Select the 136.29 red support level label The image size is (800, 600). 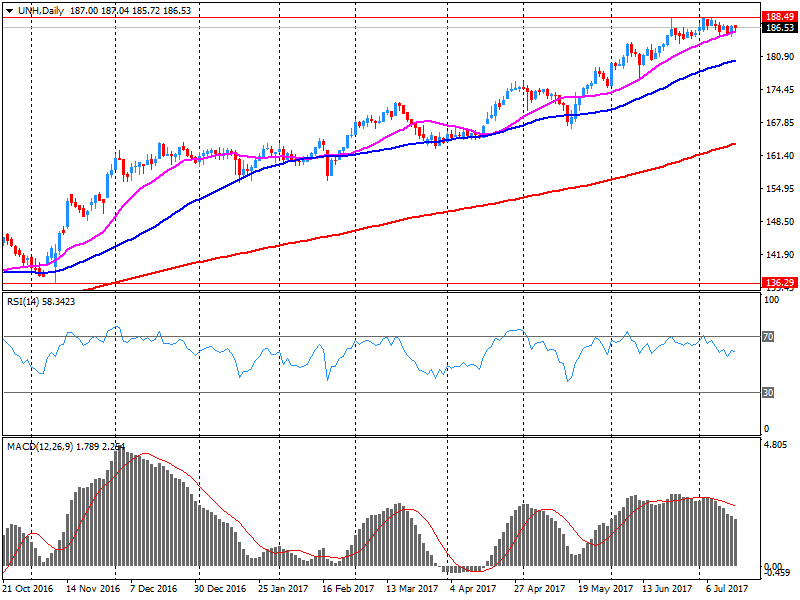[x=780, y=283]
